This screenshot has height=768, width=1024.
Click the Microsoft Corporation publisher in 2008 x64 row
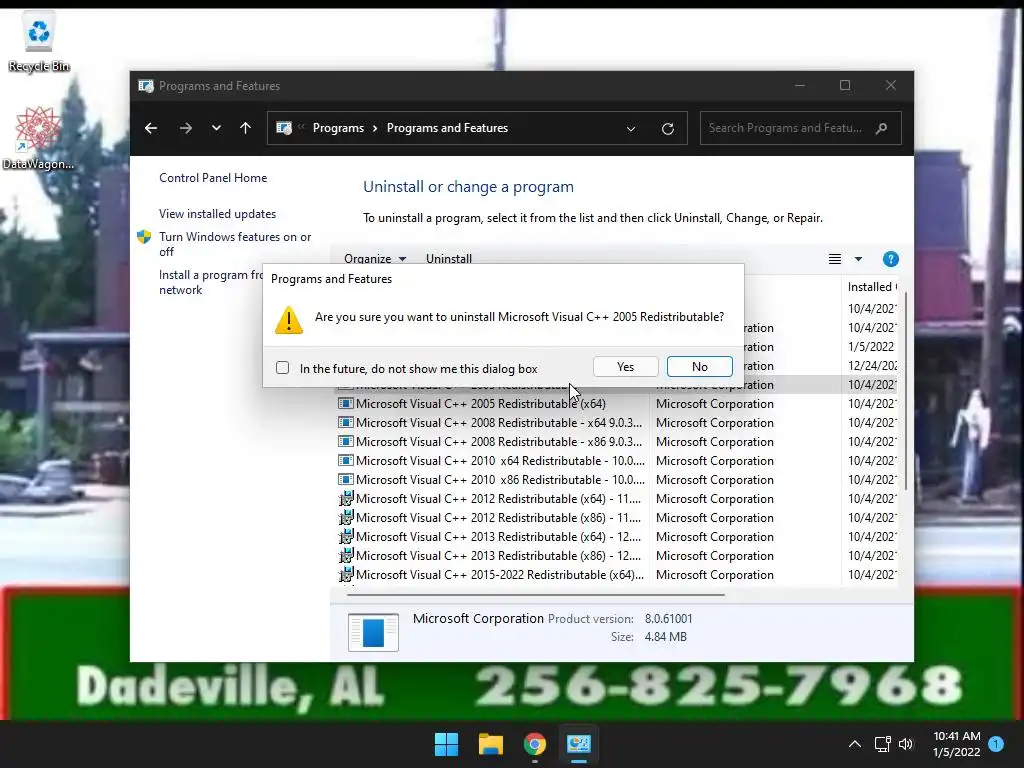(714, 423)
